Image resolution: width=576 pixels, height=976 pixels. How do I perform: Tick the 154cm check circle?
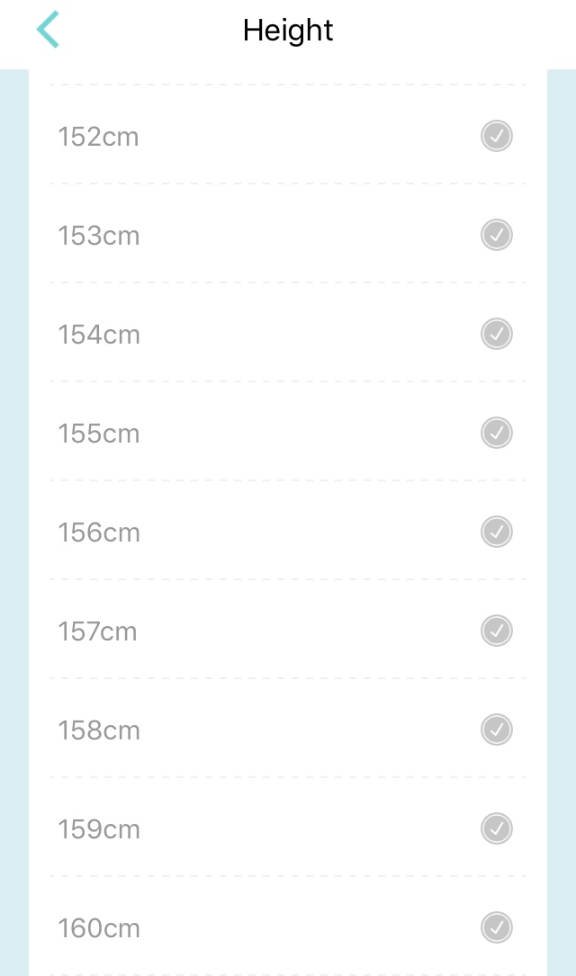click(x=496, y=334)
